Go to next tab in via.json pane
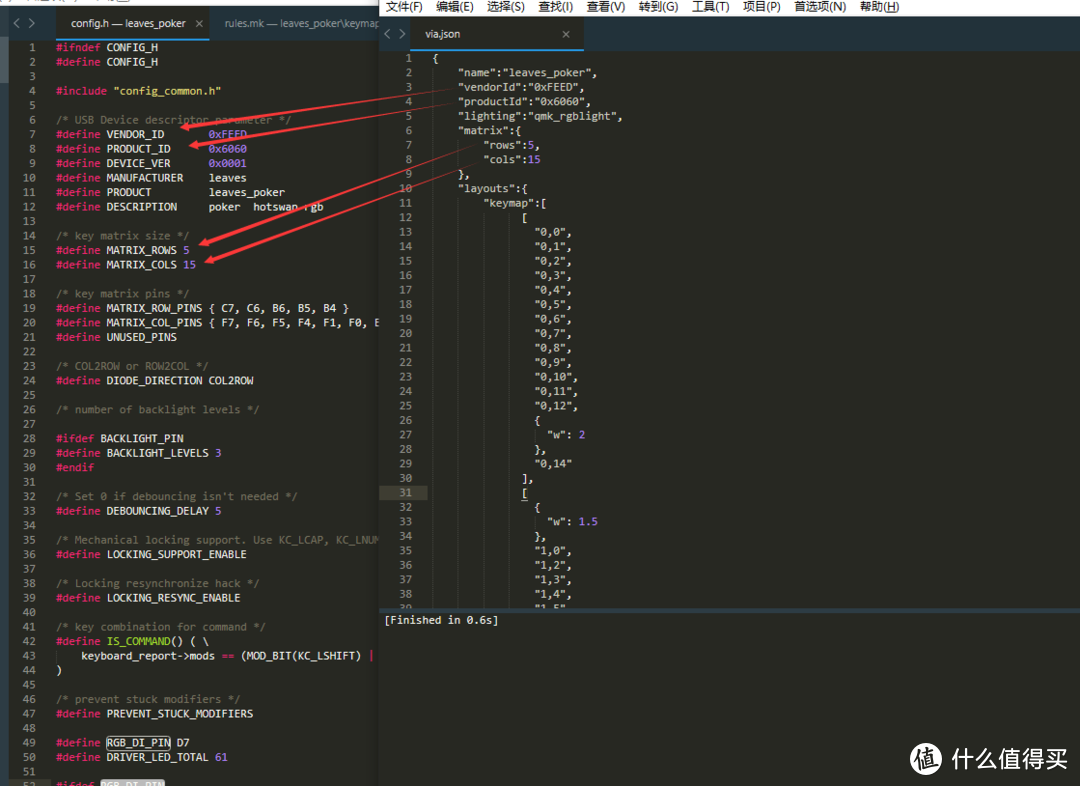 click(x=402, y=34)
